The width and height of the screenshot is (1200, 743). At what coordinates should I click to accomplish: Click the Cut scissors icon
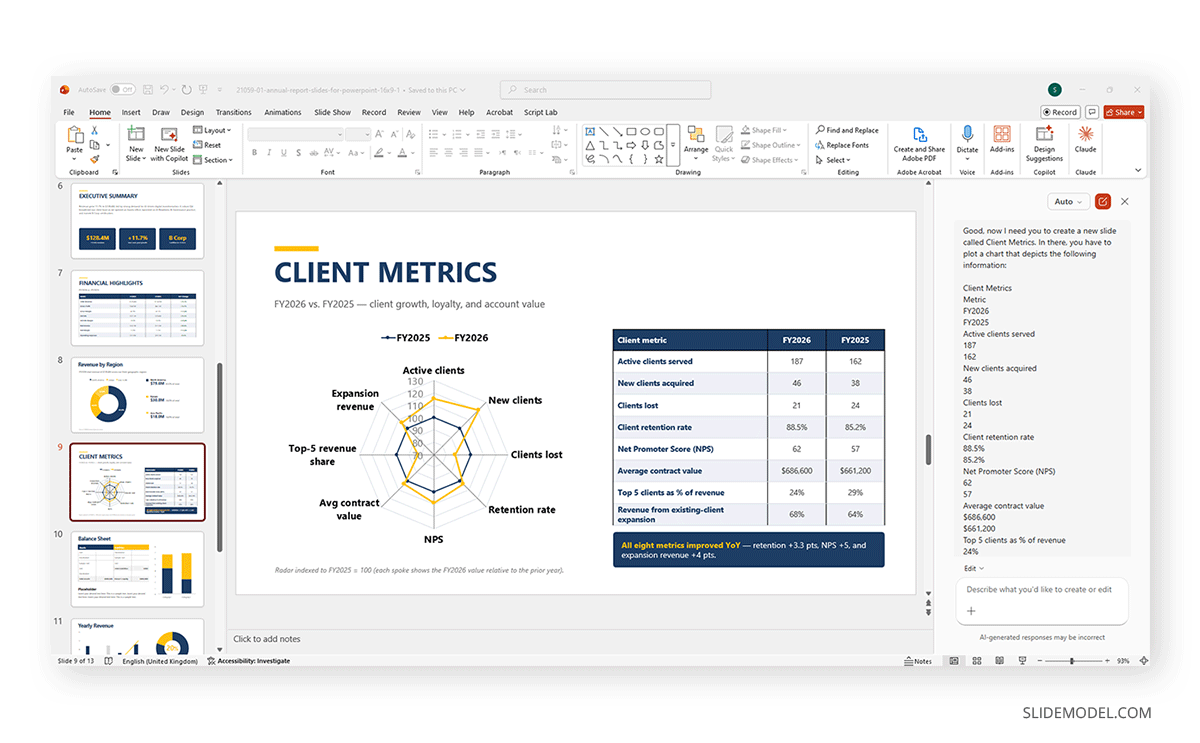tap(94, 130)
